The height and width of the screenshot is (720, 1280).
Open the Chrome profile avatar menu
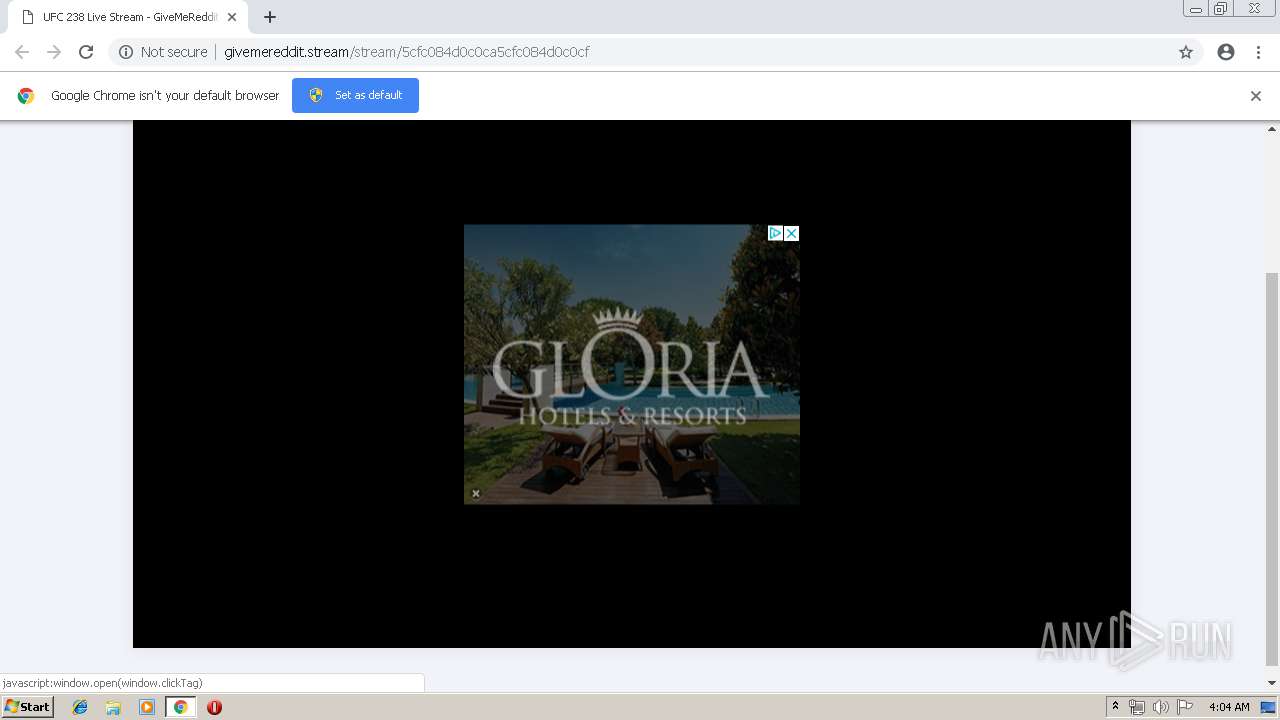1226,52
